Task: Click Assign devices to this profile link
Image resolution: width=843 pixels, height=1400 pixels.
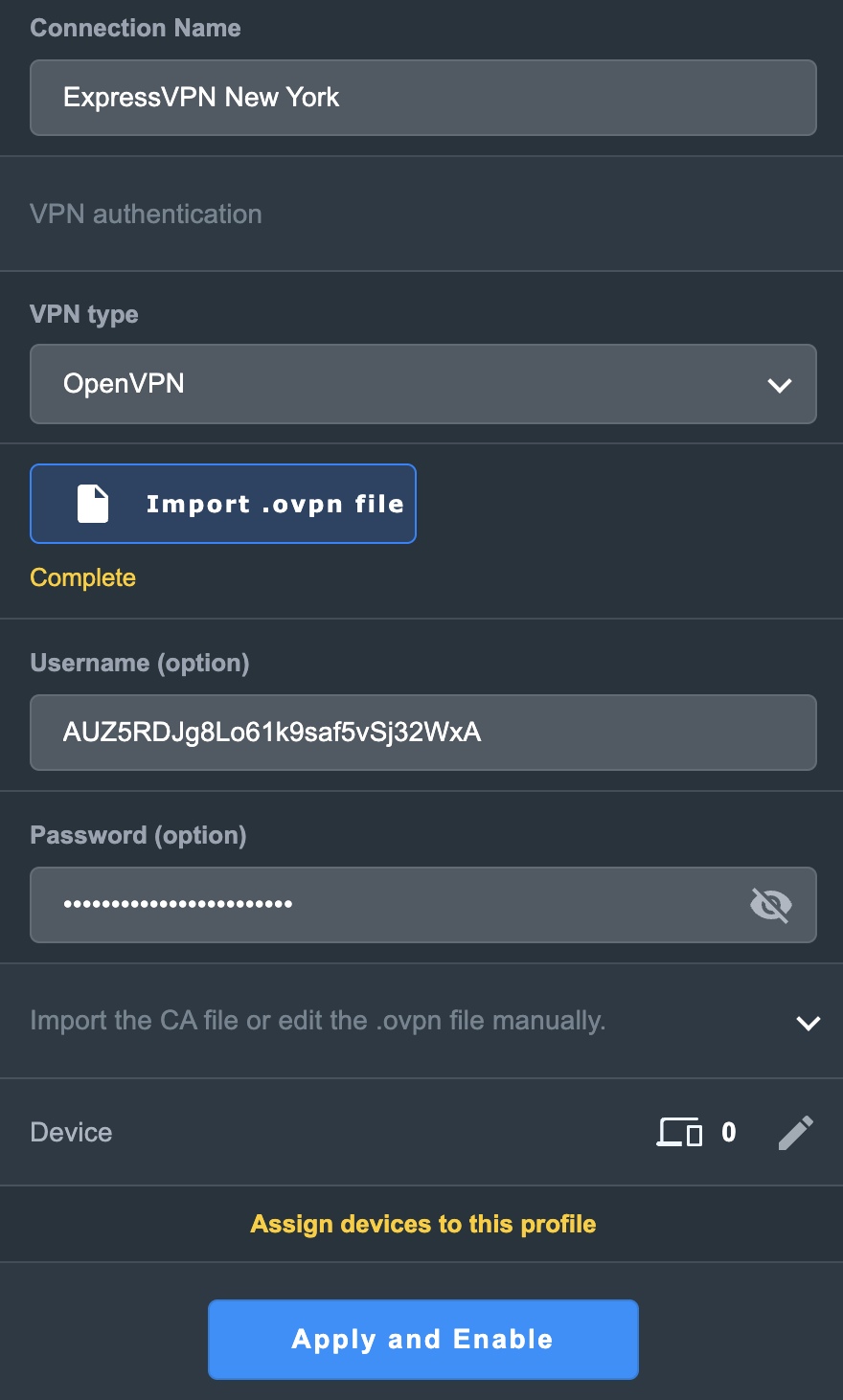Action: pyautogui.click(x=423, y=1224)
